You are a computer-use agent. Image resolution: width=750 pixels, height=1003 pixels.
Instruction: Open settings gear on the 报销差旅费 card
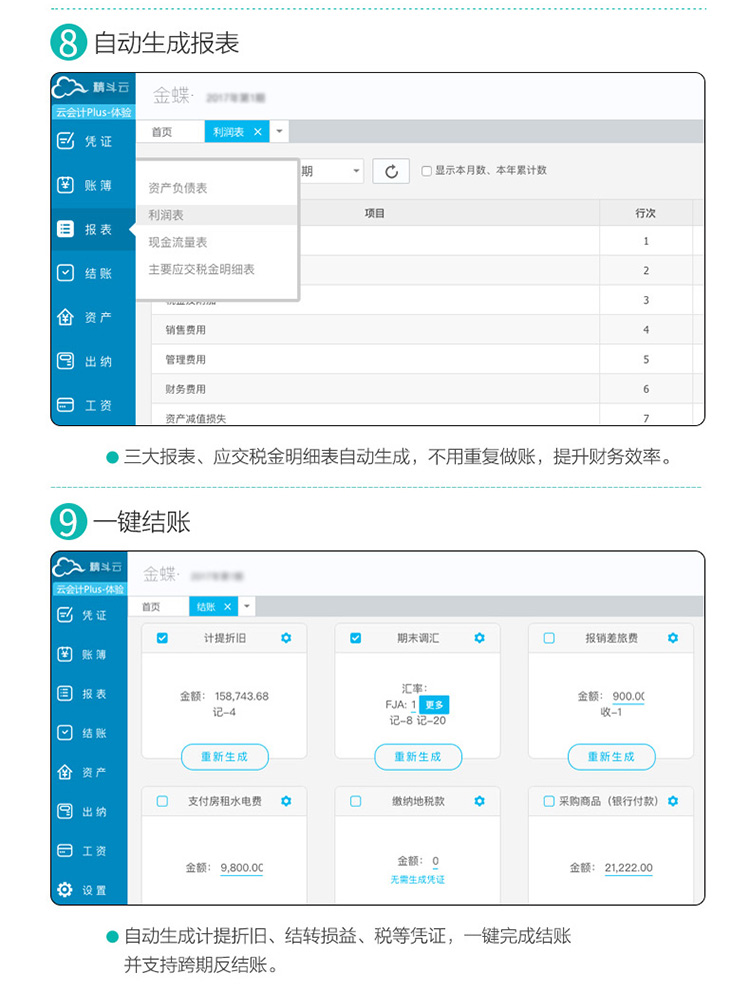(673, 638)
